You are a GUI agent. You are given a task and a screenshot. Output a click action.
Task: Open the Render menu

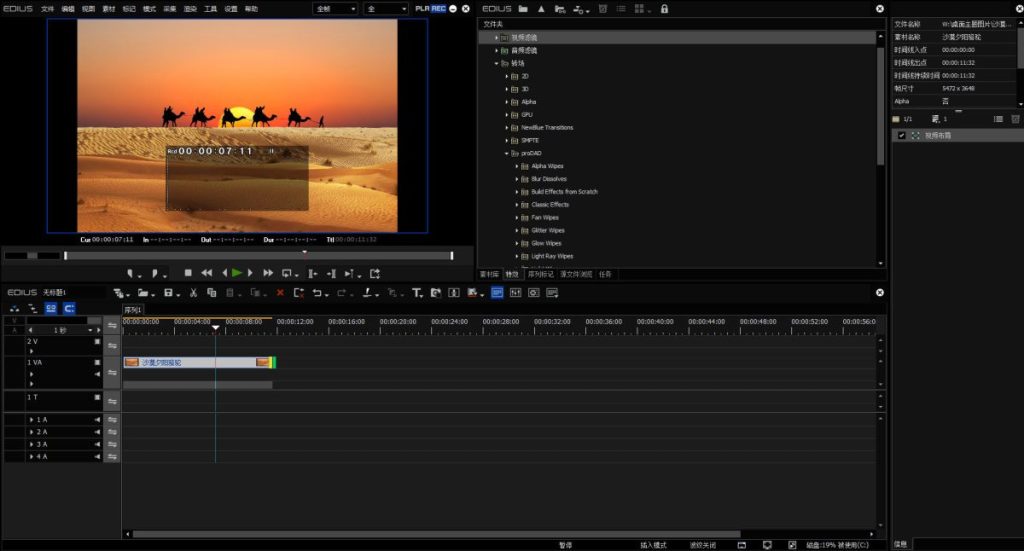point(190,8)
